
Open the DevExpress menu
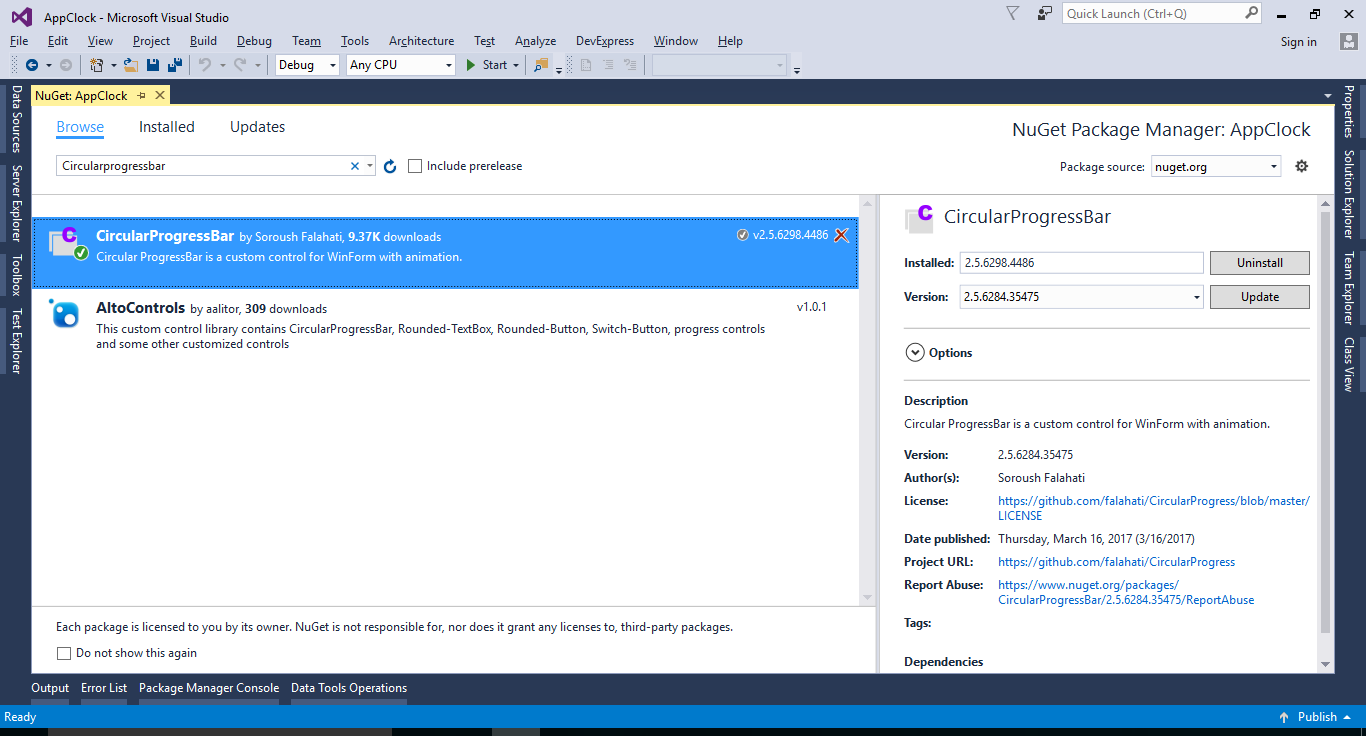coord(605,41)
